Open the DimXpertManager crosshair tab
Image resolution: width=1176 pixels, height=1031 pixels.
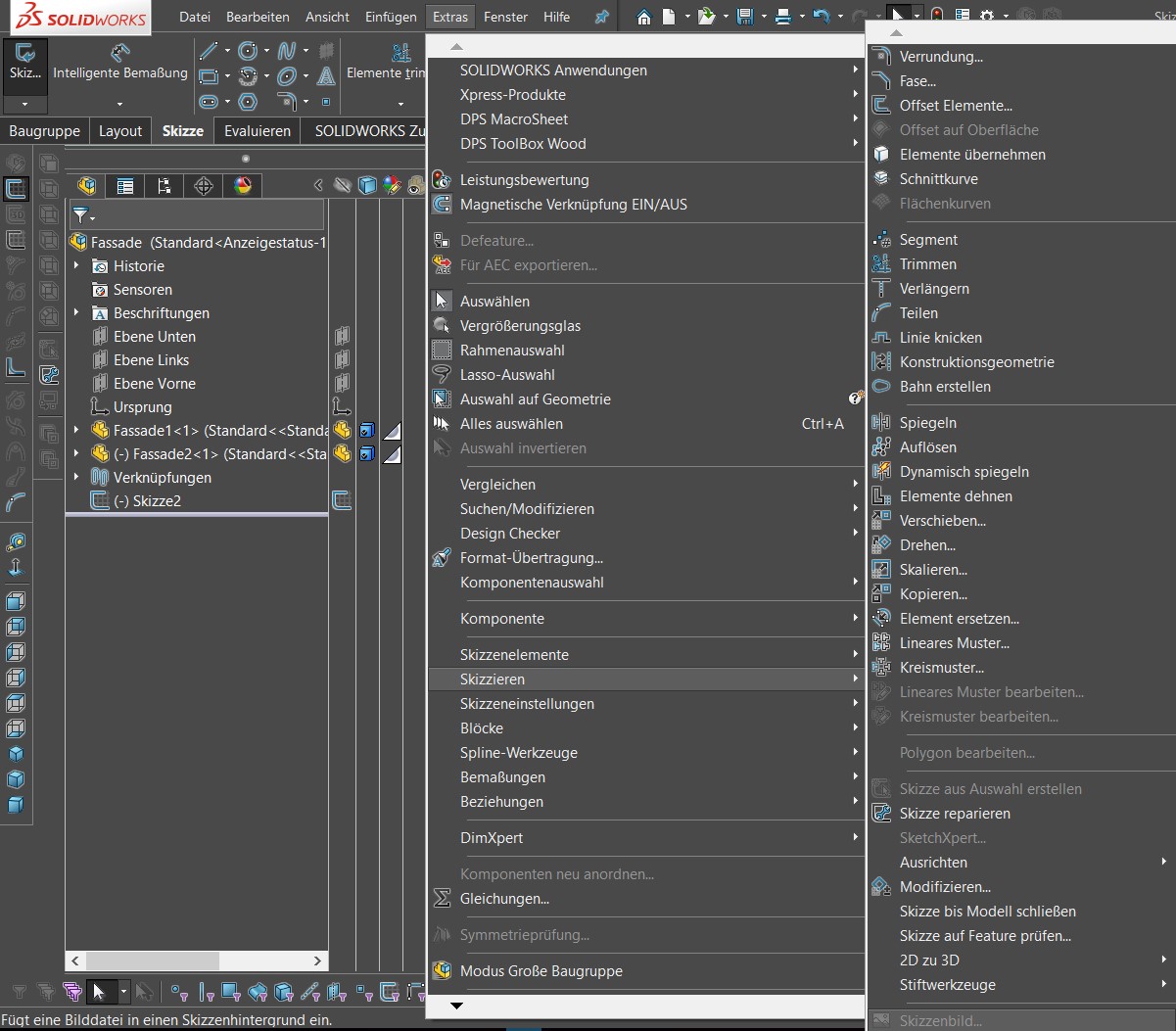tap(203, 185)
